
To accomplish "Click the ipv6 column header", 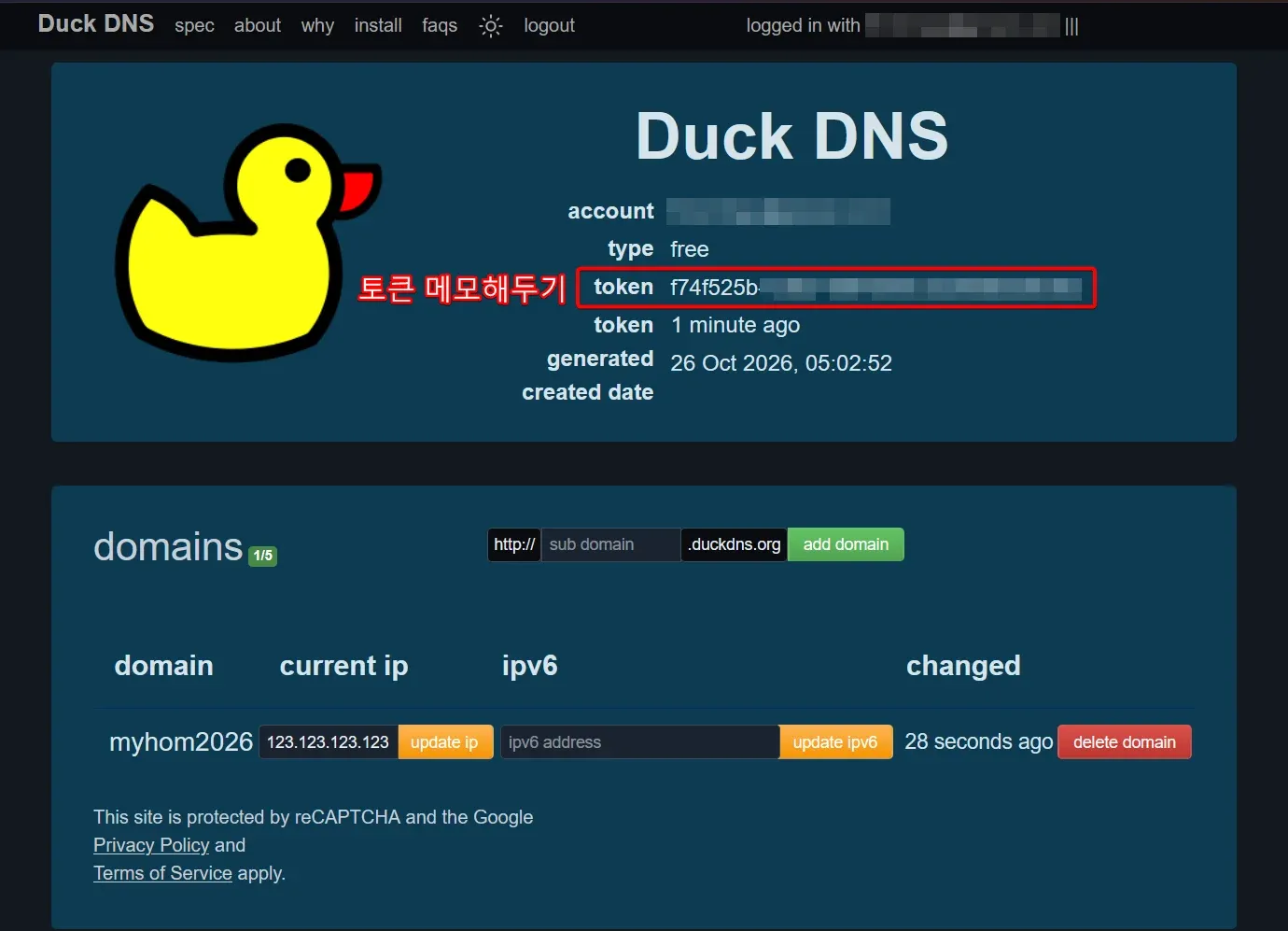I will [x=530, y=666].
